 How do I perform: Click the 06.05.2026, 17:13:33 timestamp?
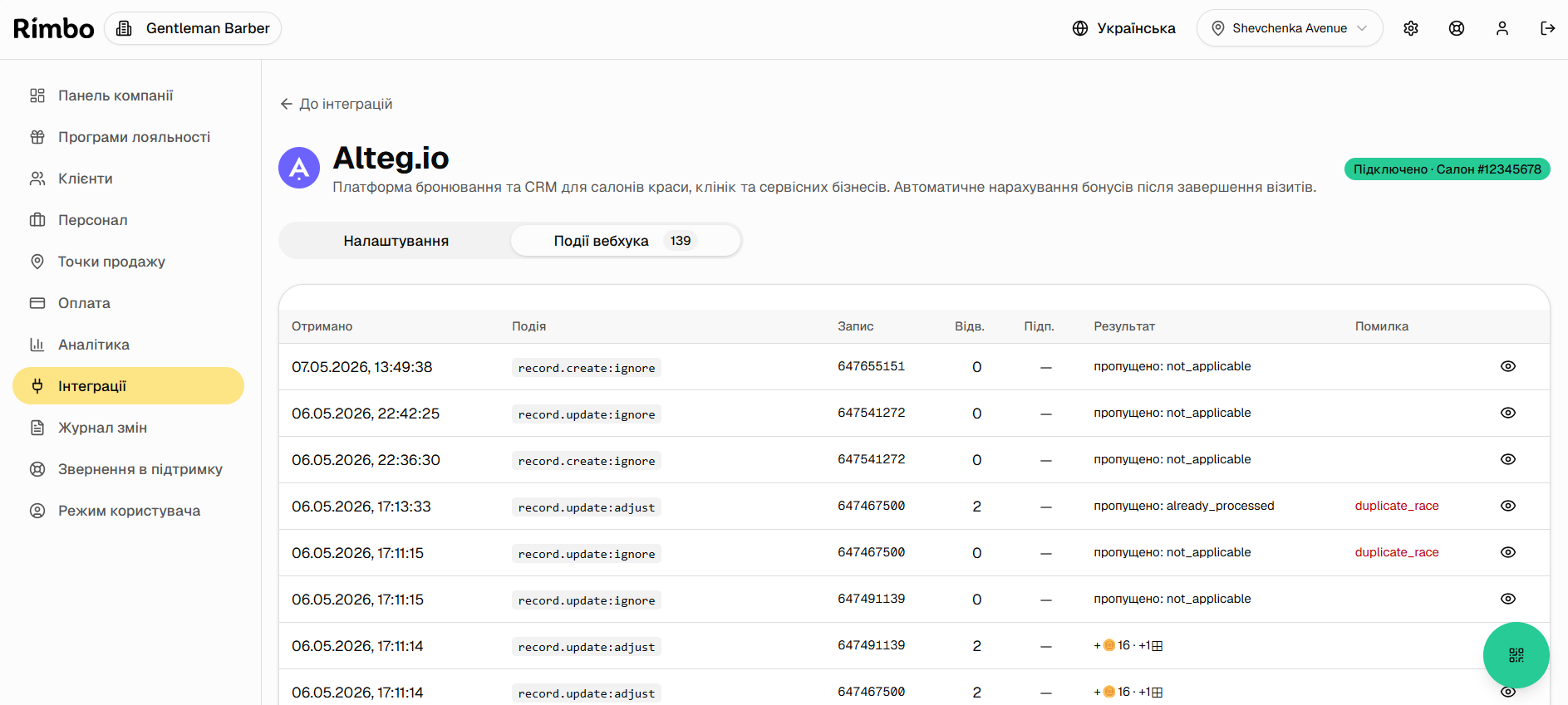(x=361, y=507)
